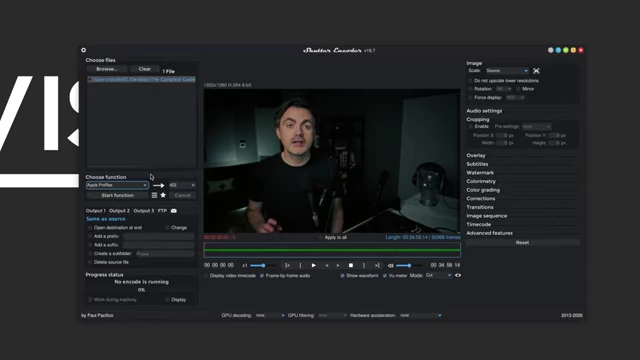
Task: Jump to the start of the video
Action: click(x=287, y=265)
